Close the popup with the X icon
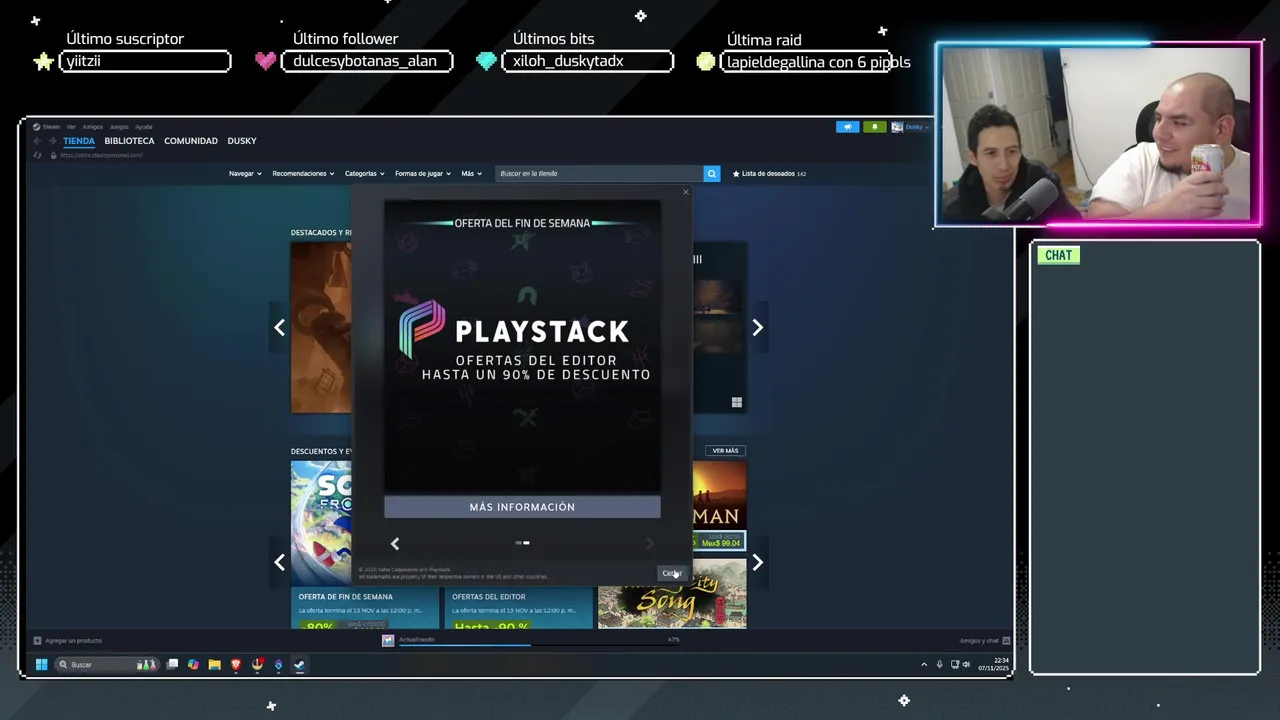This screenshot has height=720, width=1280. (x=685, y=192)
